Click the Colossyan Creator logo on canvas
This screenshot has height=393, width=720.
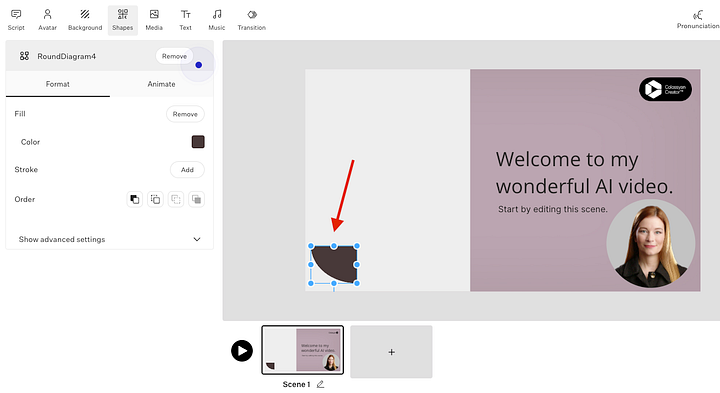point(665,89)
